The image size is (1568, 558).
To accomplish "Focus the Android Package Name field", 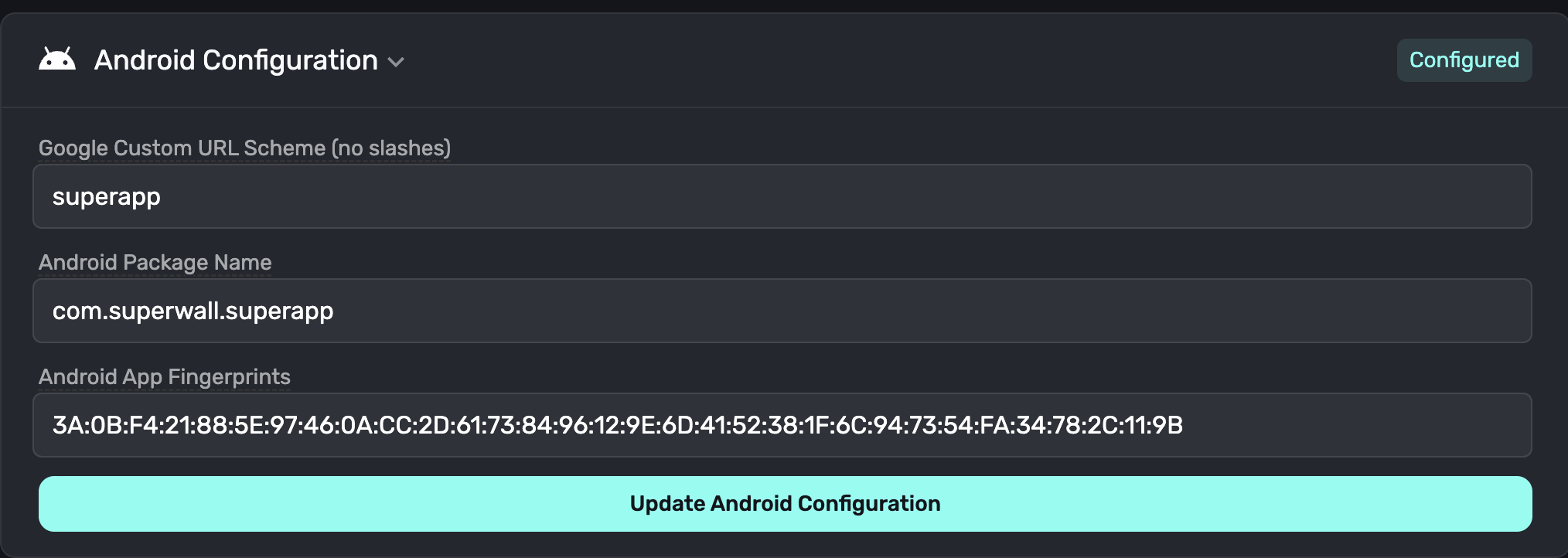I will tap(782, 311).
